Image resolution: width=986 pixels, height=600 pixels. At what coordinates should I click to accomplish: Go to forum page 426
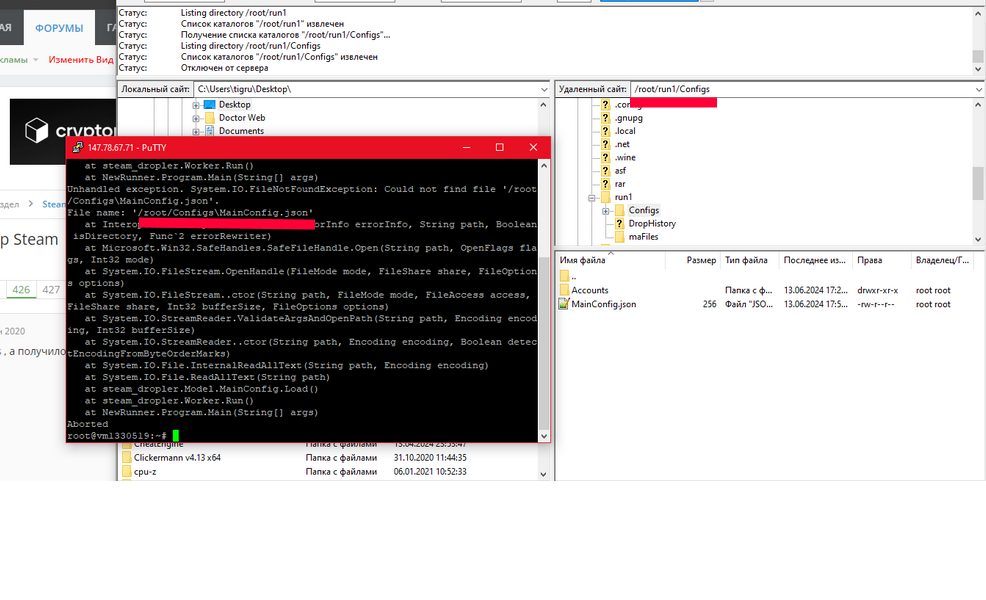21,289
